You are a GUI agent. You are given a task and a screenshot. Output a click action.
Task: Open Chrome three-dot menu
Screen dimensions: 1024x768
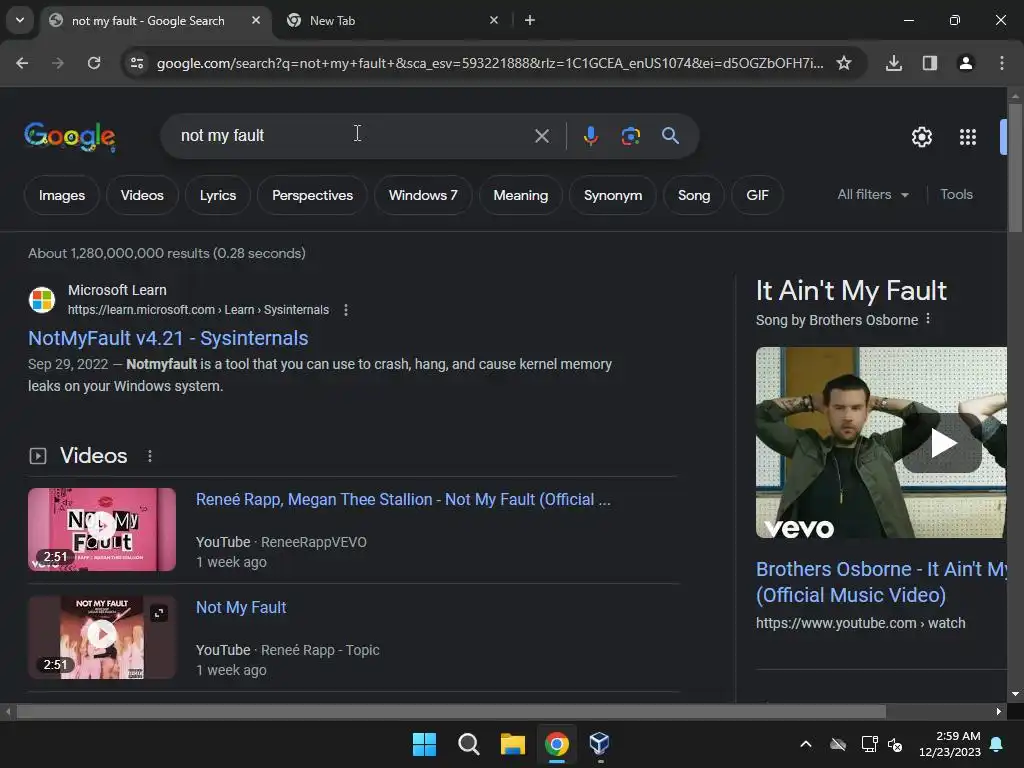1002,63
